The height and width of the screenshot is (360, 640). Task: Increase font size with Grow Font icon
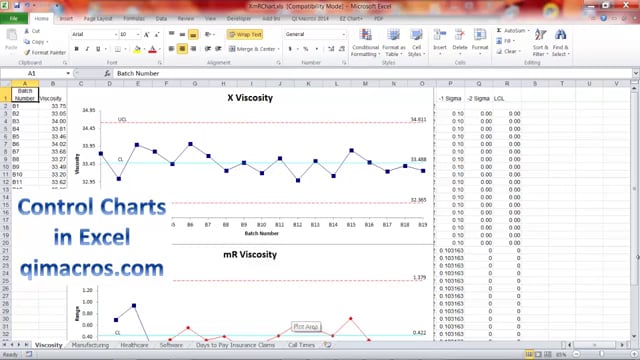click(147, 35)
